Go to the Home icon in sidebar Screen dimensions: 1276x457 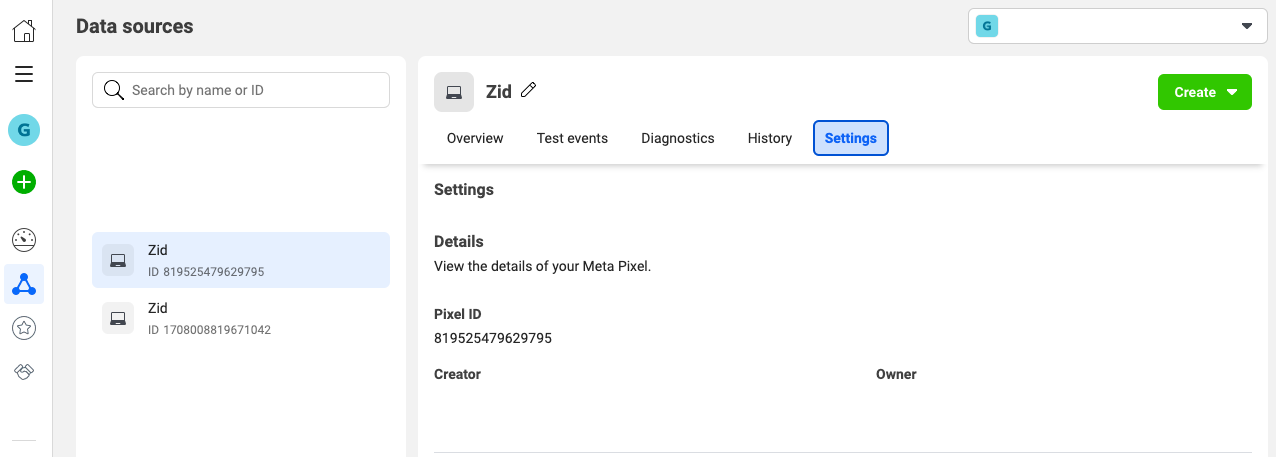tap(24, 31)
